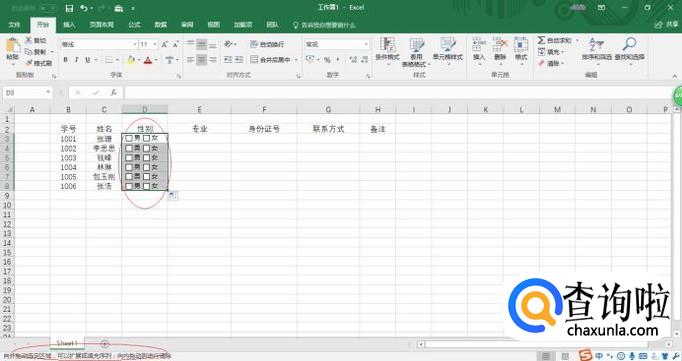Screen dimensions: 682x361
Task: Collapse the ribbon with the chevron
Action: [x=675, y=76]
